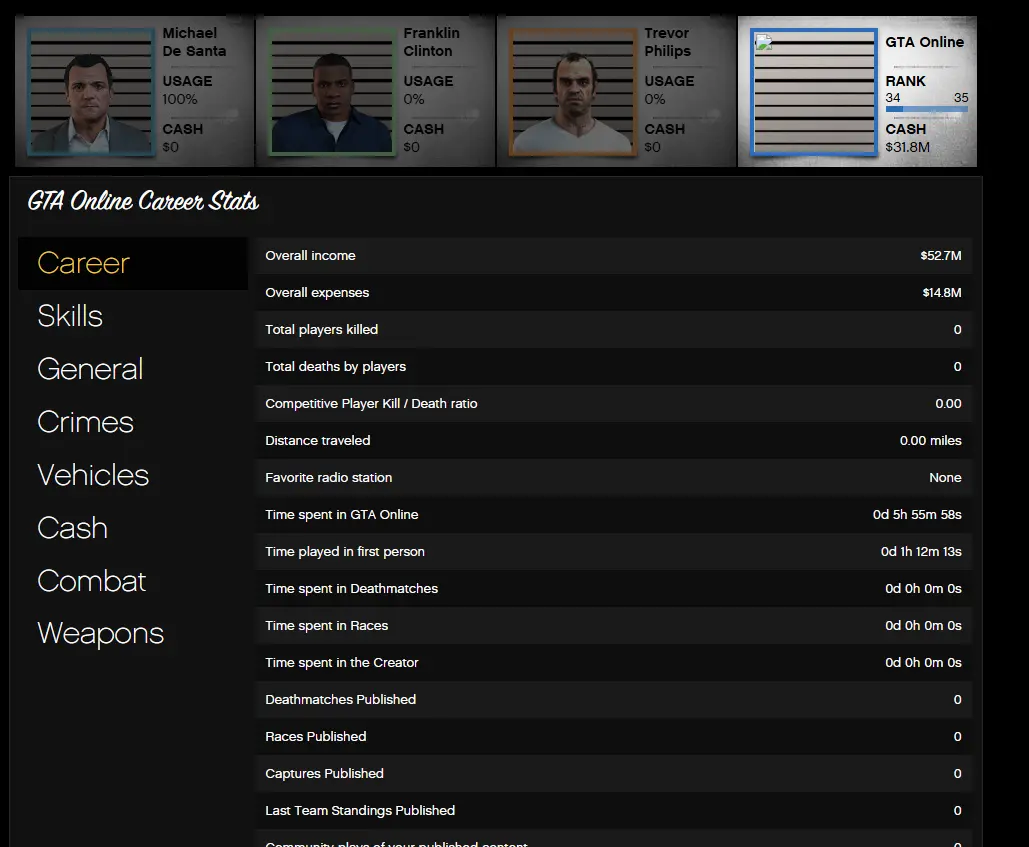Open Trevor Philips' mugshot portrait
The image size is (1029, 847).
573,92
